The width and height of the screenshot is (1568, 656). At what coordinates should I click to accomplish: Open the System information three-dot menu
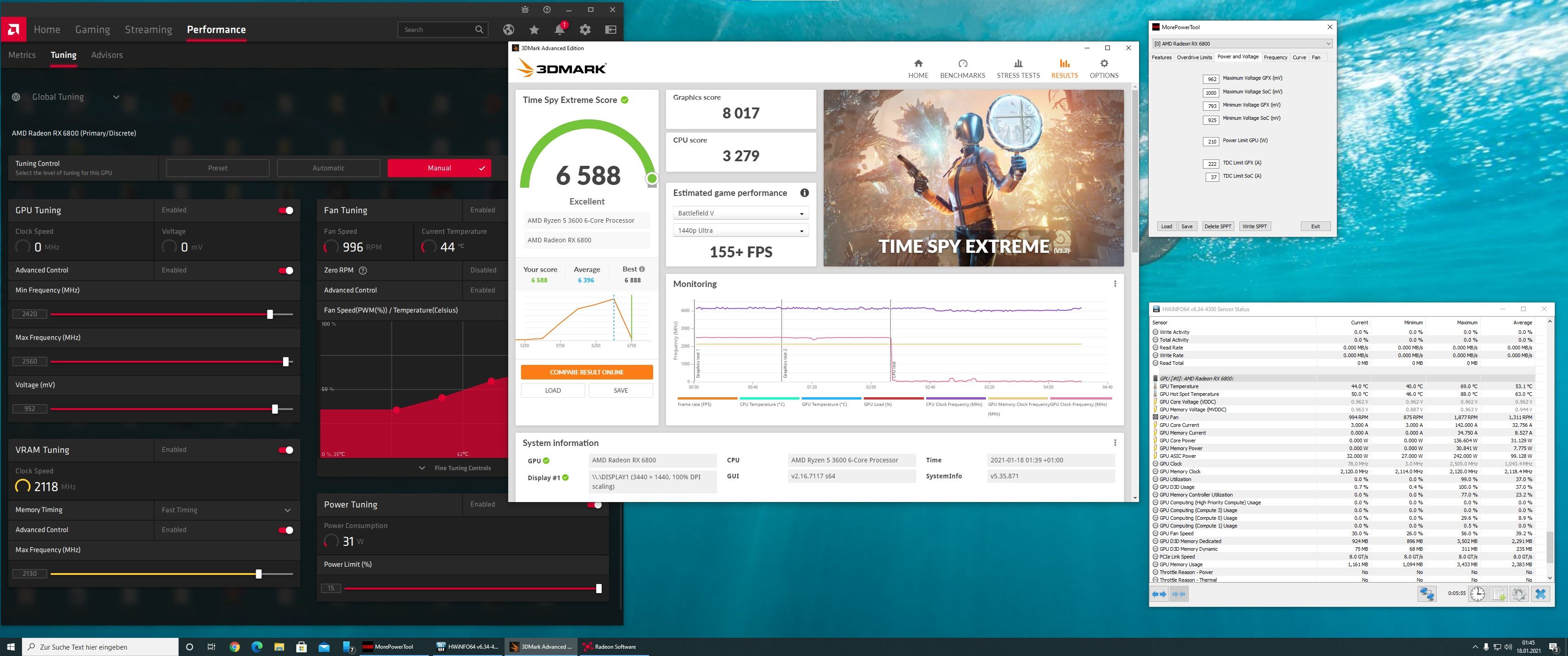point(1114,443)
